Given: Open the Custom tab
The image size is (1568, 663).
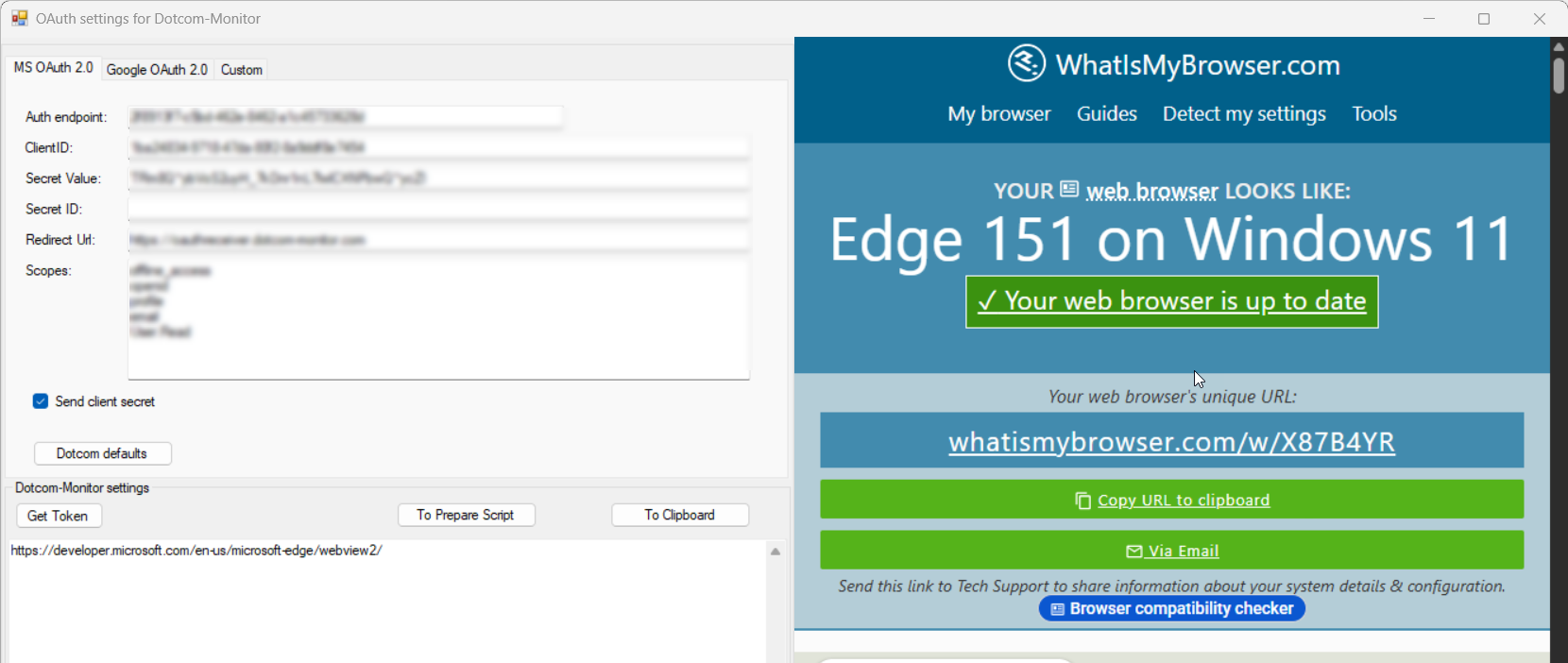Looking at the screenshot, I should click(x=242, y=70).
